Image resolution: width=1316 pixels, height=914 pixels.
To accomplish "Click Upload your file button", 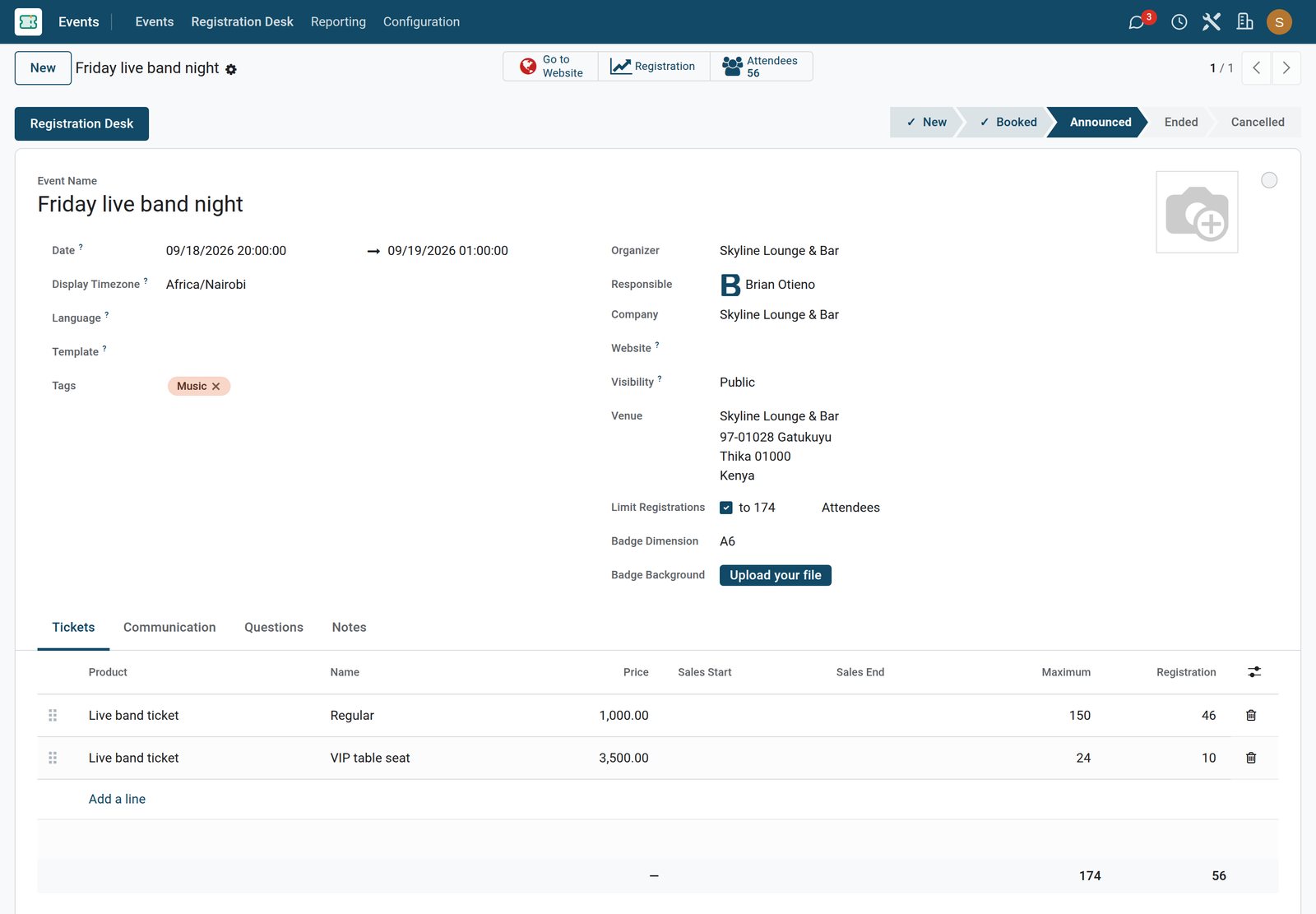I will 776,575.
